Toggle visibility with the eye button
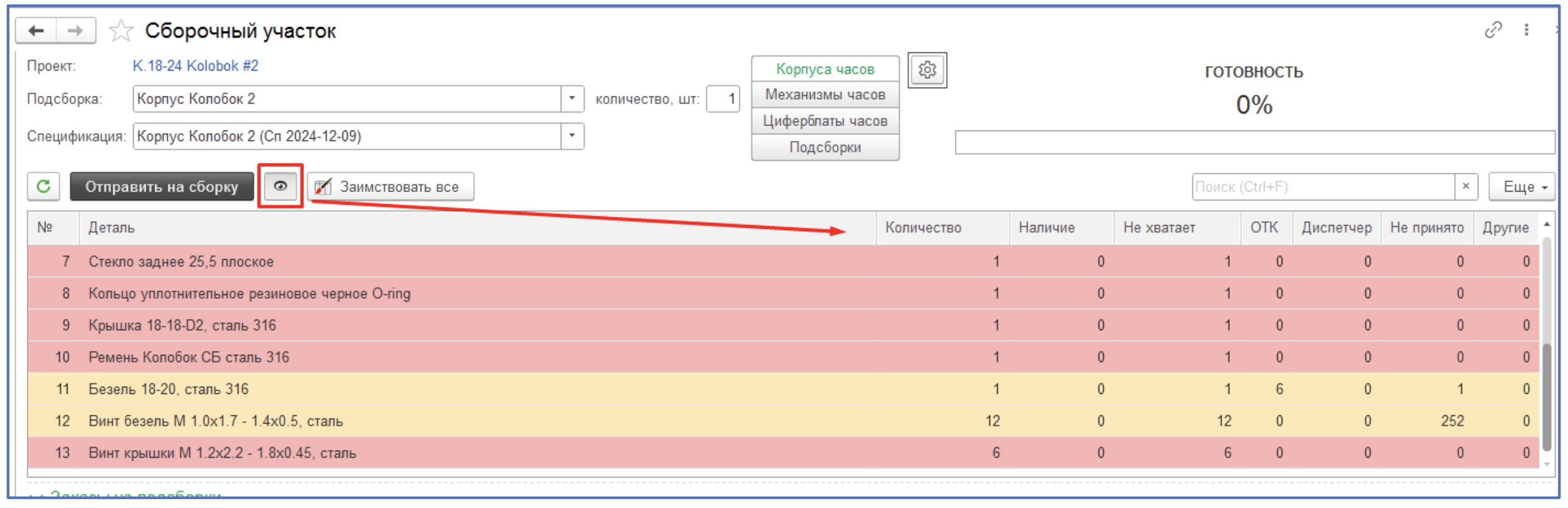 pos(280,186)
